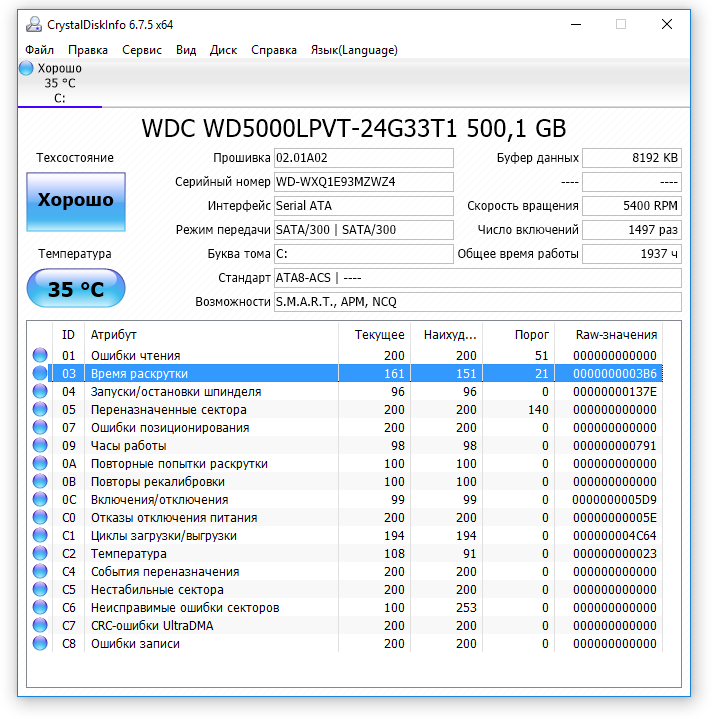Screen dimensions: 712x719
Task: Select the CRC-ошибки UltraDMA row
Action: click(x=348, y=625)
